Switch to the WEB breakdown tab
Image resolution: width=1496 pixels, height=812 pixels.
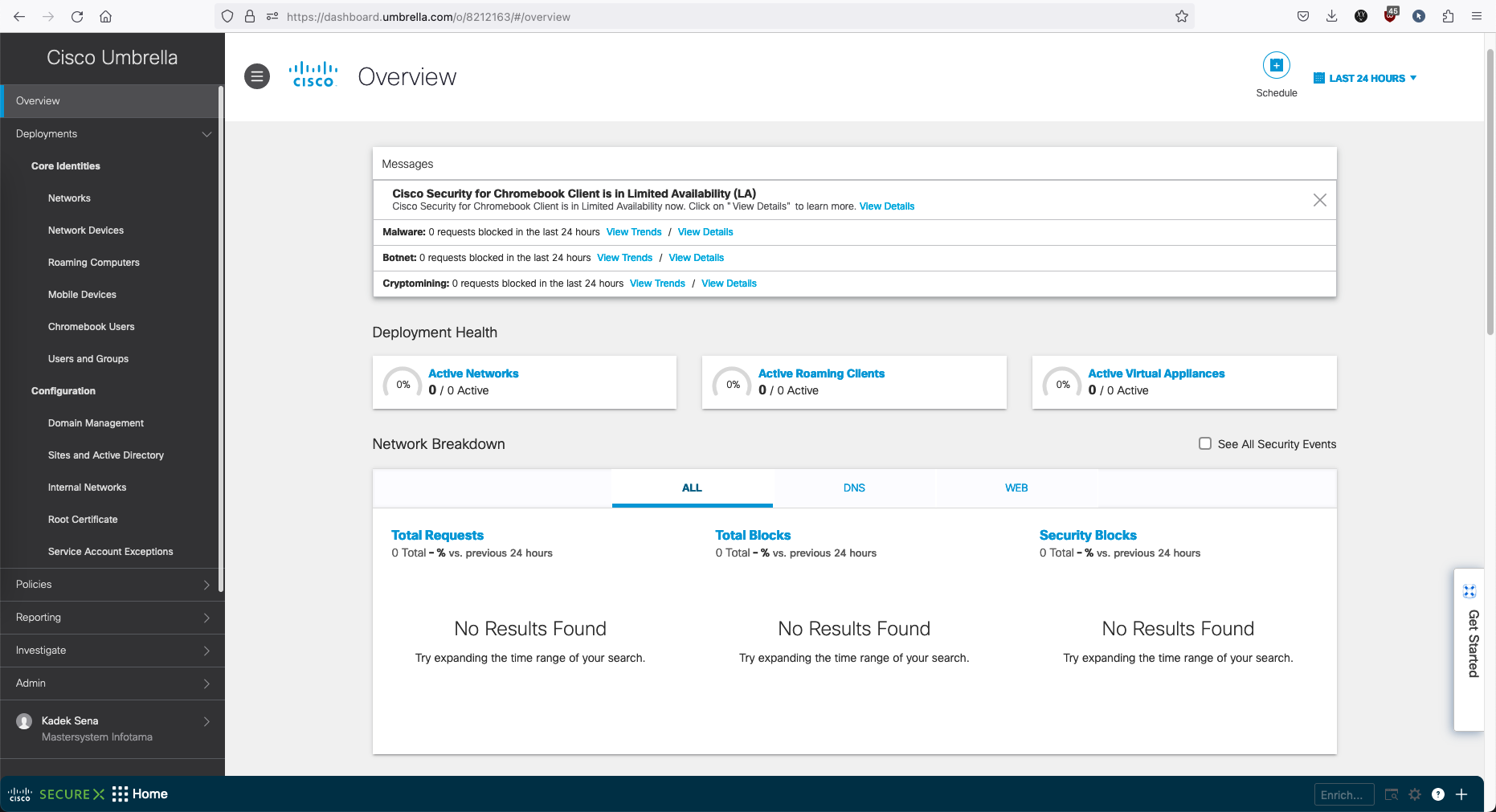click(x=1016, y=488)
